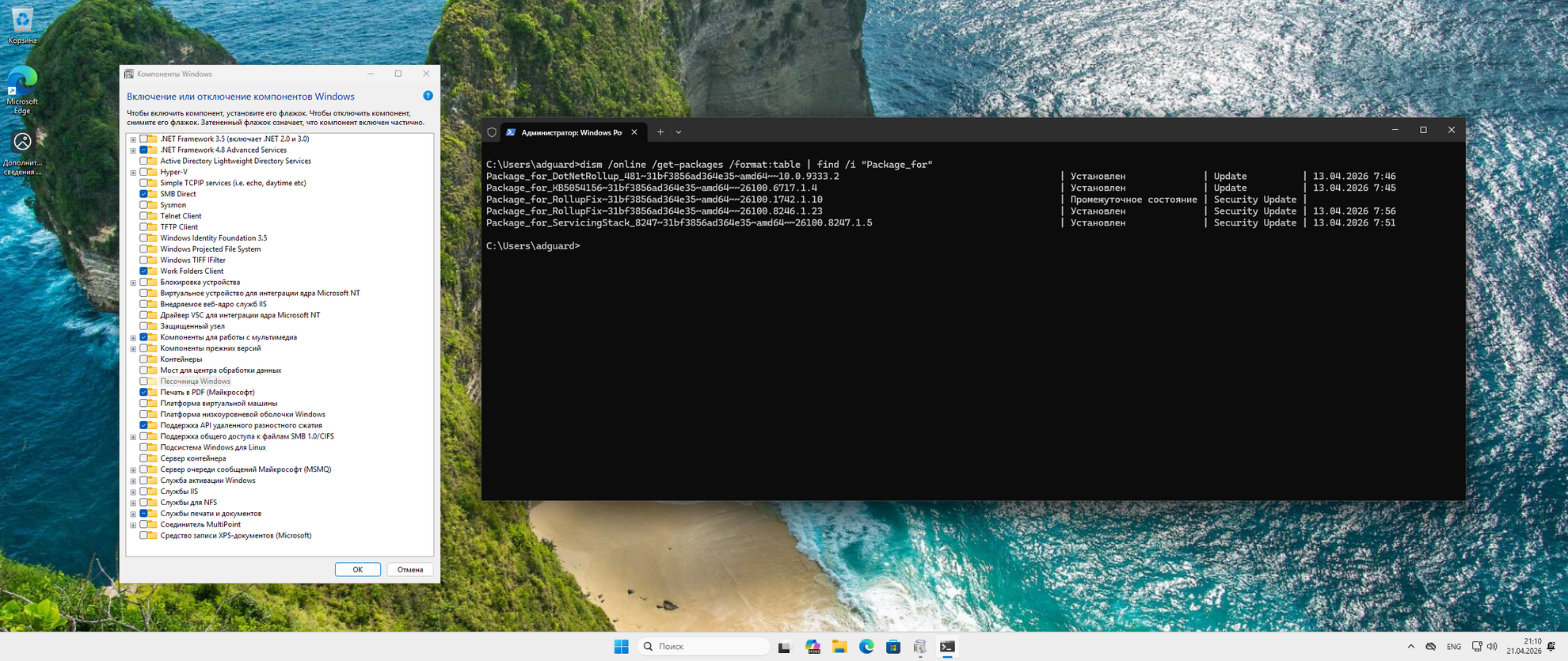Click the taskbar Поиск search field

pyautogui.click(x=703, y=647)
